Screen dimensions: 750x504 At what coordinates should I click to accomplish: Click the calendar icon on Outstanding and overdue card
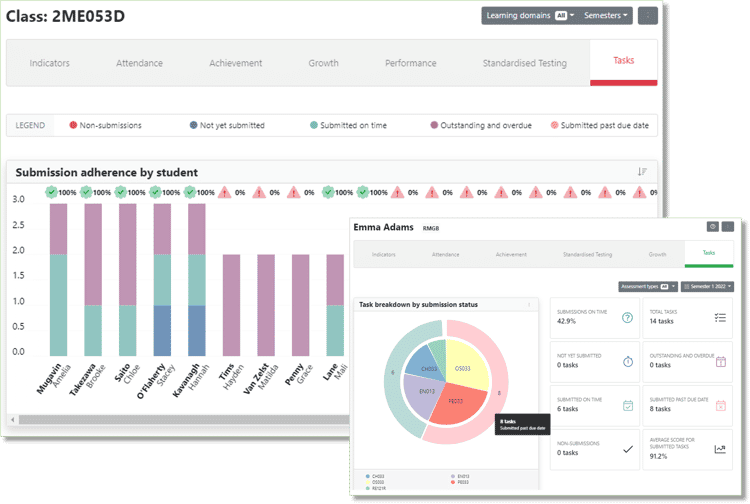[x=721, y=362]
